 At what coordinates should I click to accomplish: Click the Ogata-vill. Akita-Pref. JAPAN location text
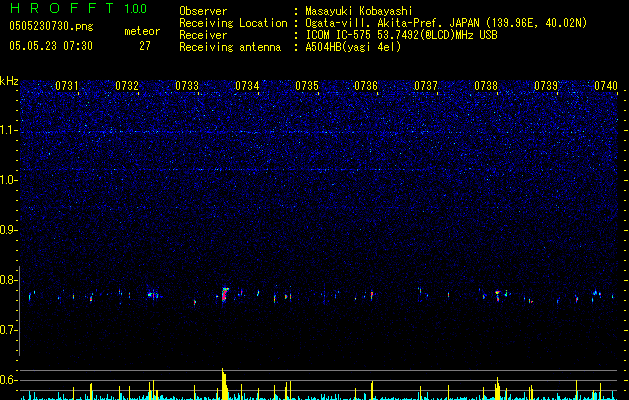pos(446,23)
